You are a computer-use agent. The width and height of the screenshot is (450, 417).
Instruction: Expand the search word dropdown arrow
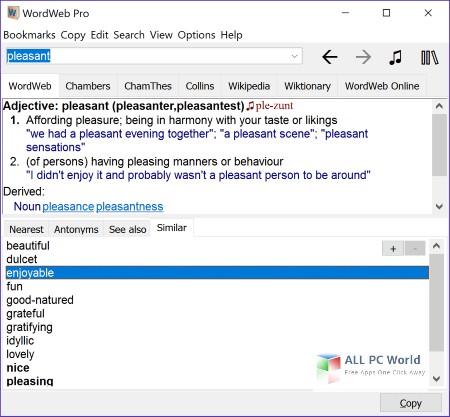(x=294, y=56)
